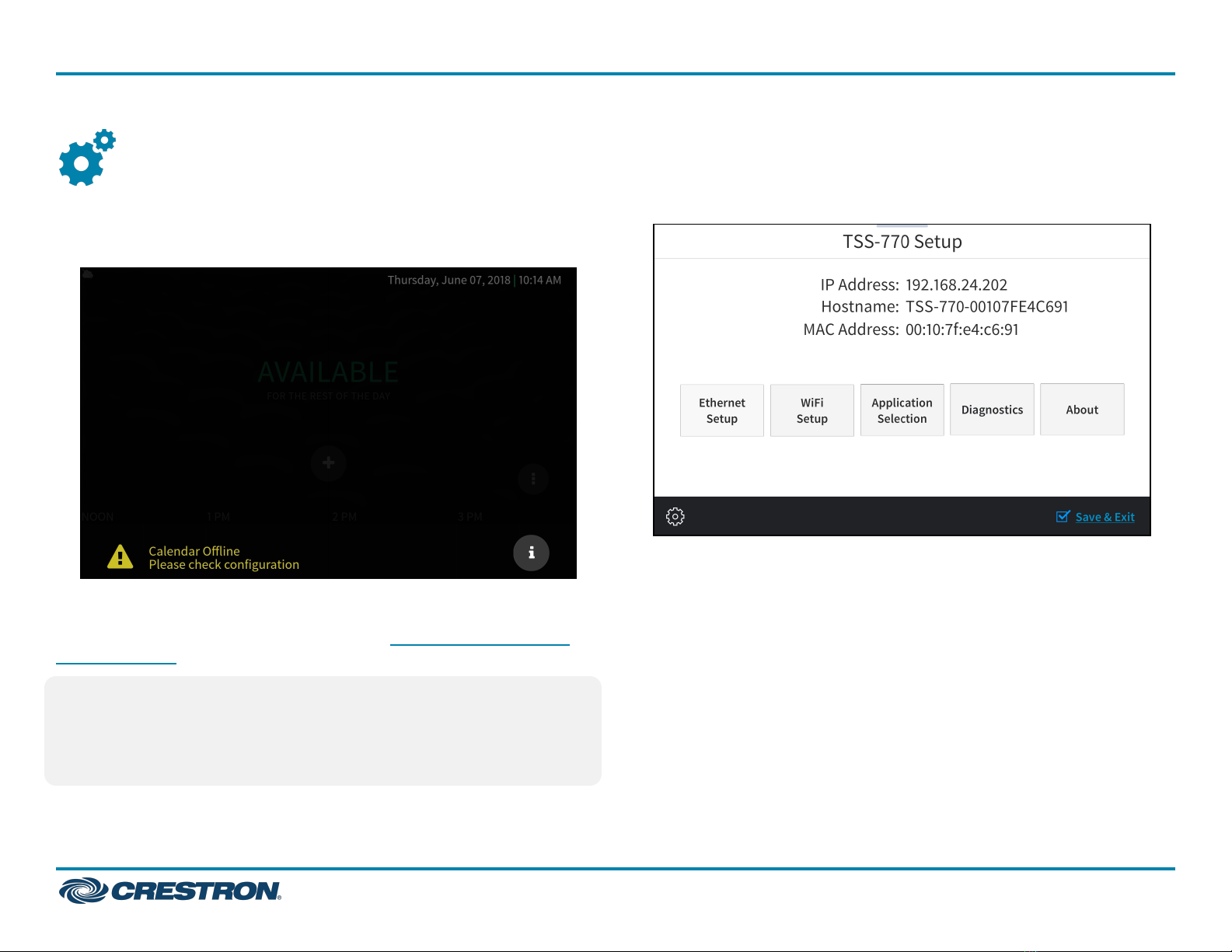Click the IP address value 192.168.24.202
1232x952 pixels.
(x=956, y=285)
